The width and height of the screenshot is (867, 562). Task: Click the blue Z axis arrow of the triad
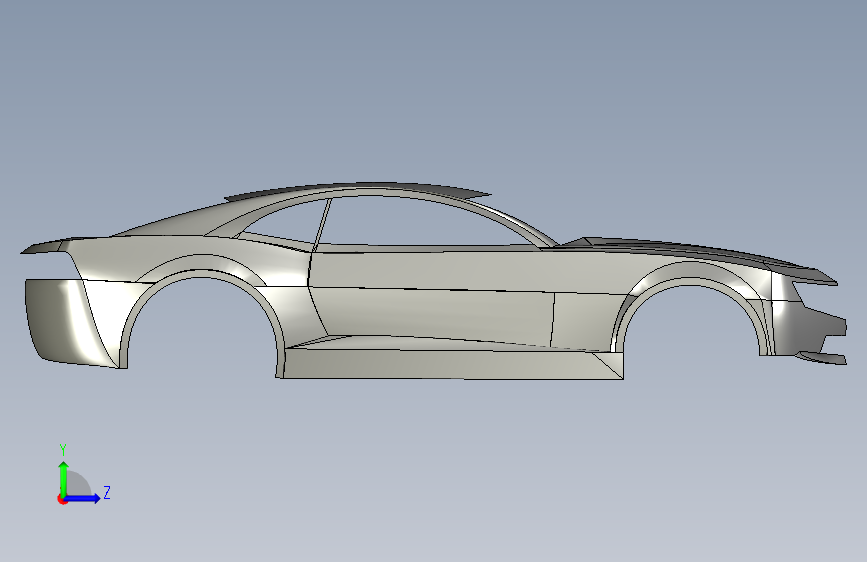(x=83, y=498)
